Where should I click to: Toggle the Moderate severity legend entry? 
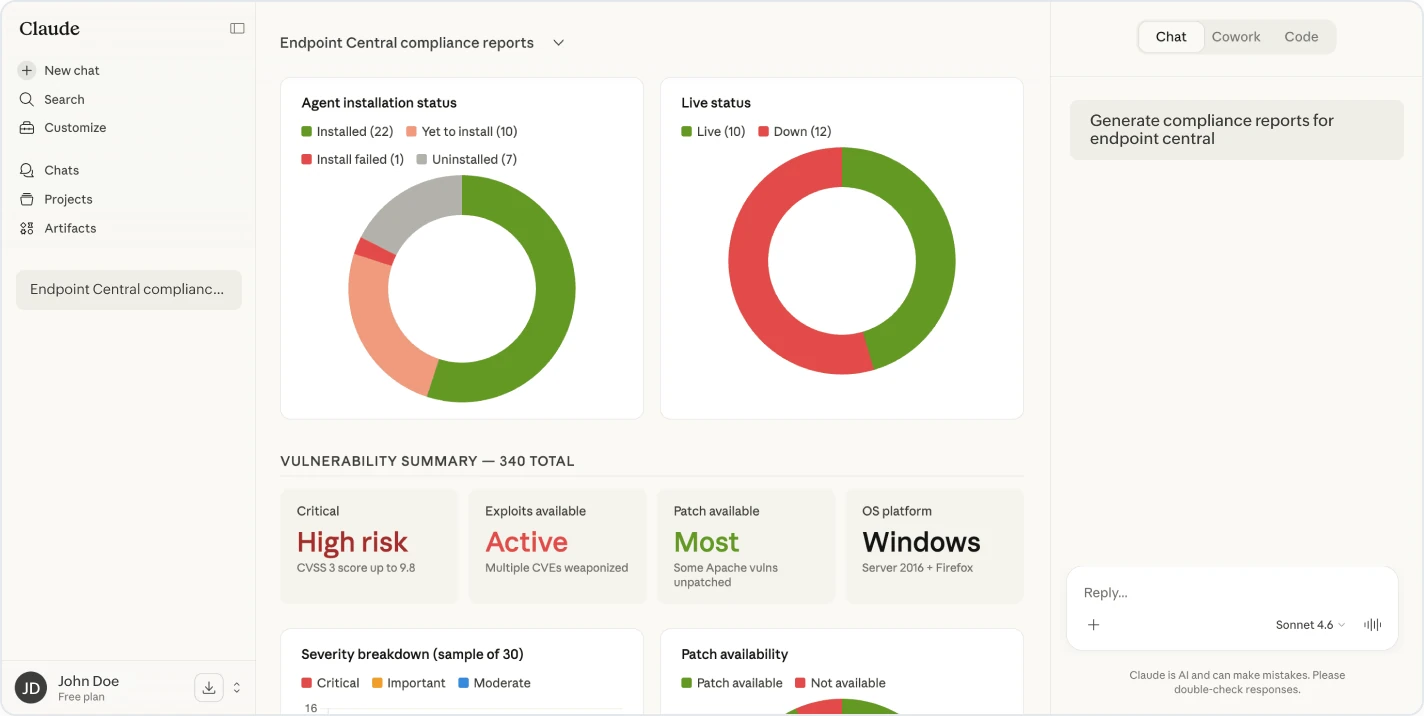pos(494,683)
